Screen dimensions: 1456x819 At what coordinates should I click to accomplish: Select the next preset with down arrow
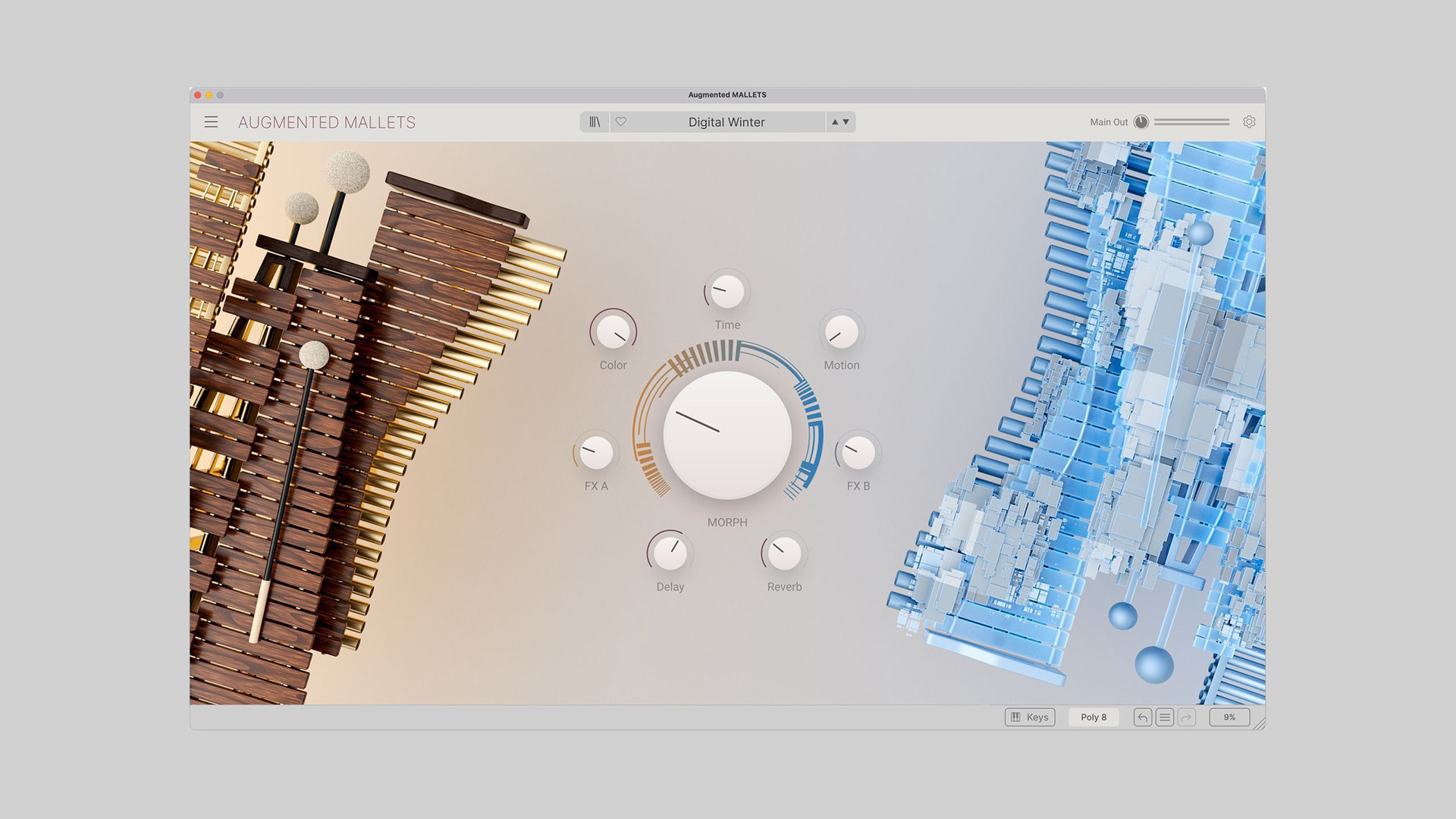(x=846, y=122)
